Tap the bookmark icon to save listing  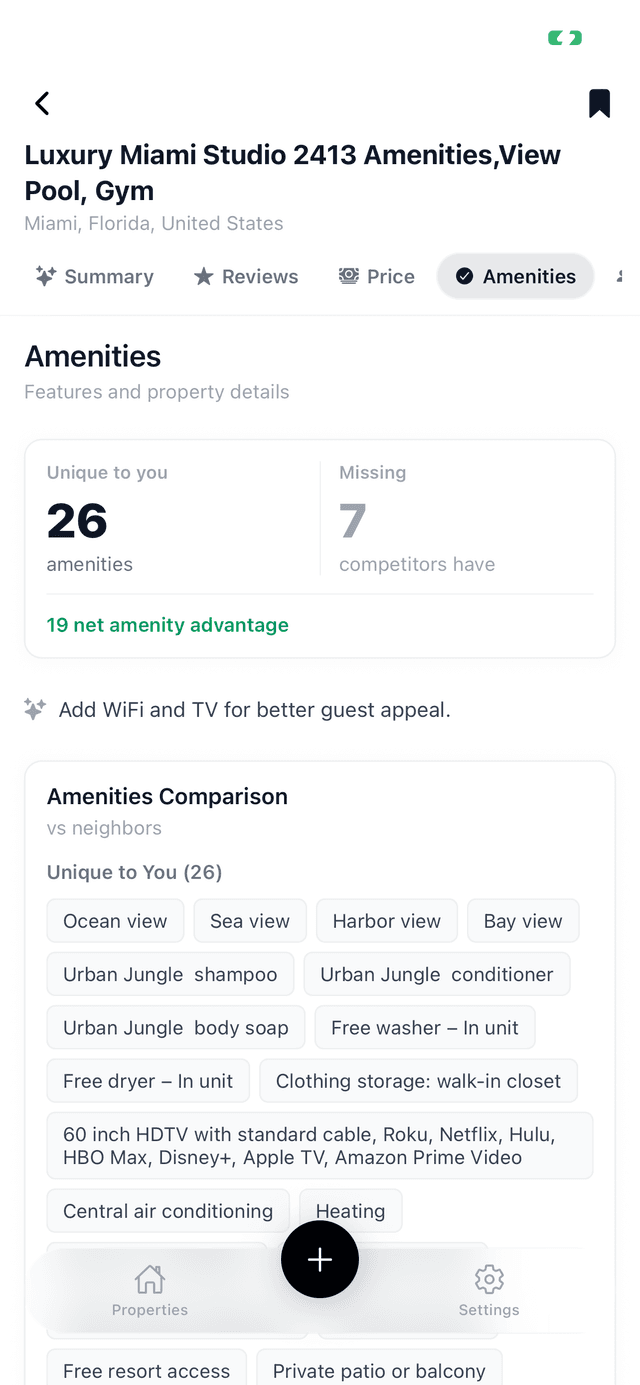[599, 103]
